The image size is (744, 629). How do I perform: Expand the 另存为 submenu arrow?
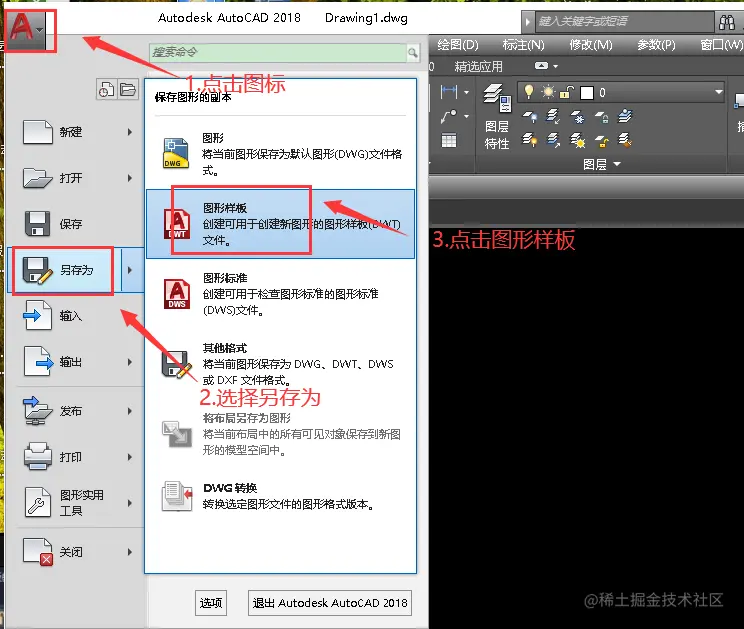(x=130, y=270)
